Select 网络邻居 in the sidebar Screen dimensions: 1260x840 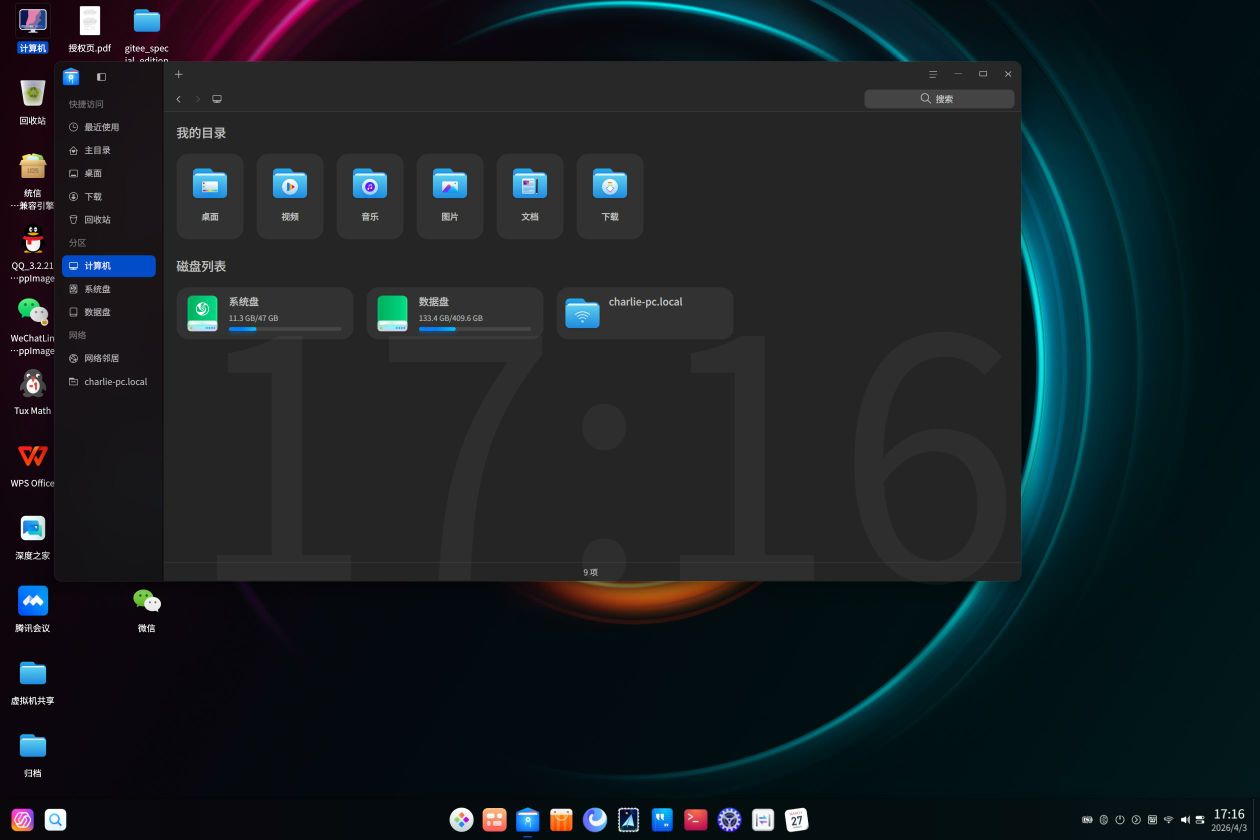point(101,358)
